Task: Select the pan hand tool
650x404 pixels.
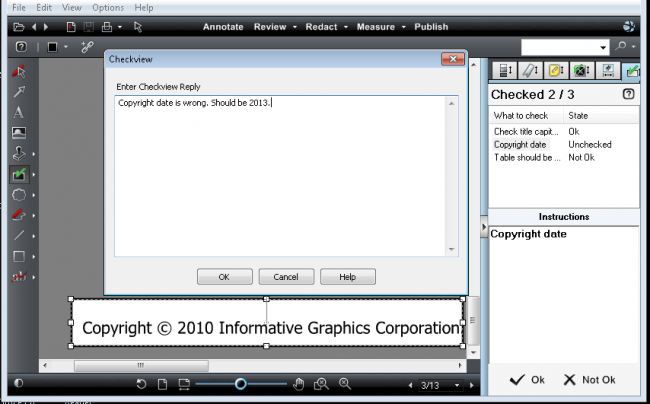Action: (298, 385)
